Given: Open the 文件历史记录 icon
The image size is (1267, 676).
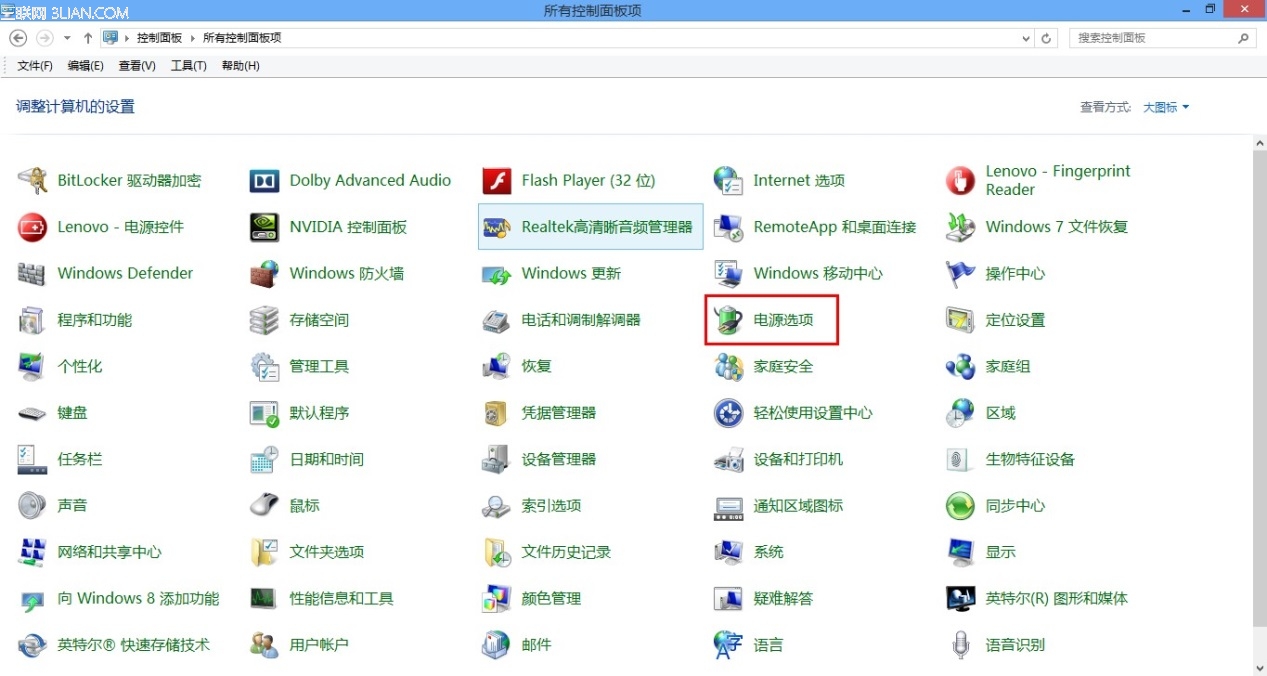Looking at the screenshot, I should point(496,552).
